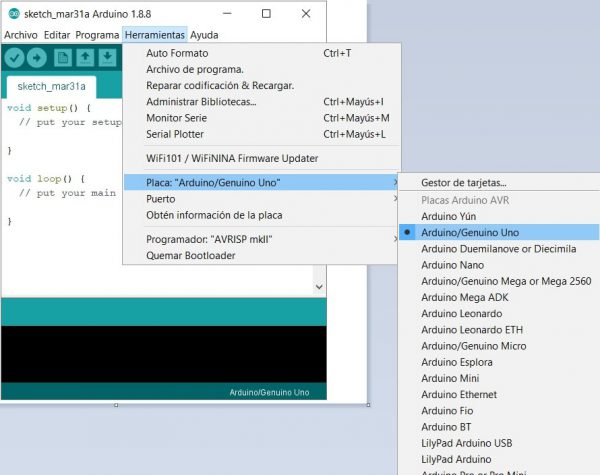The image size is (600, 475).
Task: Launch WiFi101 / WiFiNINA Firmware Updater
Action: [x=262, y=158]
